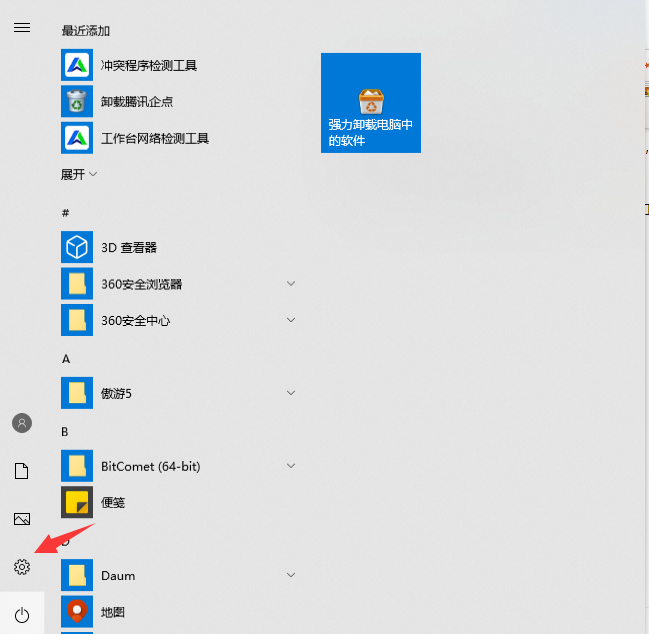This screenshot has width=649, height=634.
Task: Select the 360安全中心 label
Action: tap(136, 320)
